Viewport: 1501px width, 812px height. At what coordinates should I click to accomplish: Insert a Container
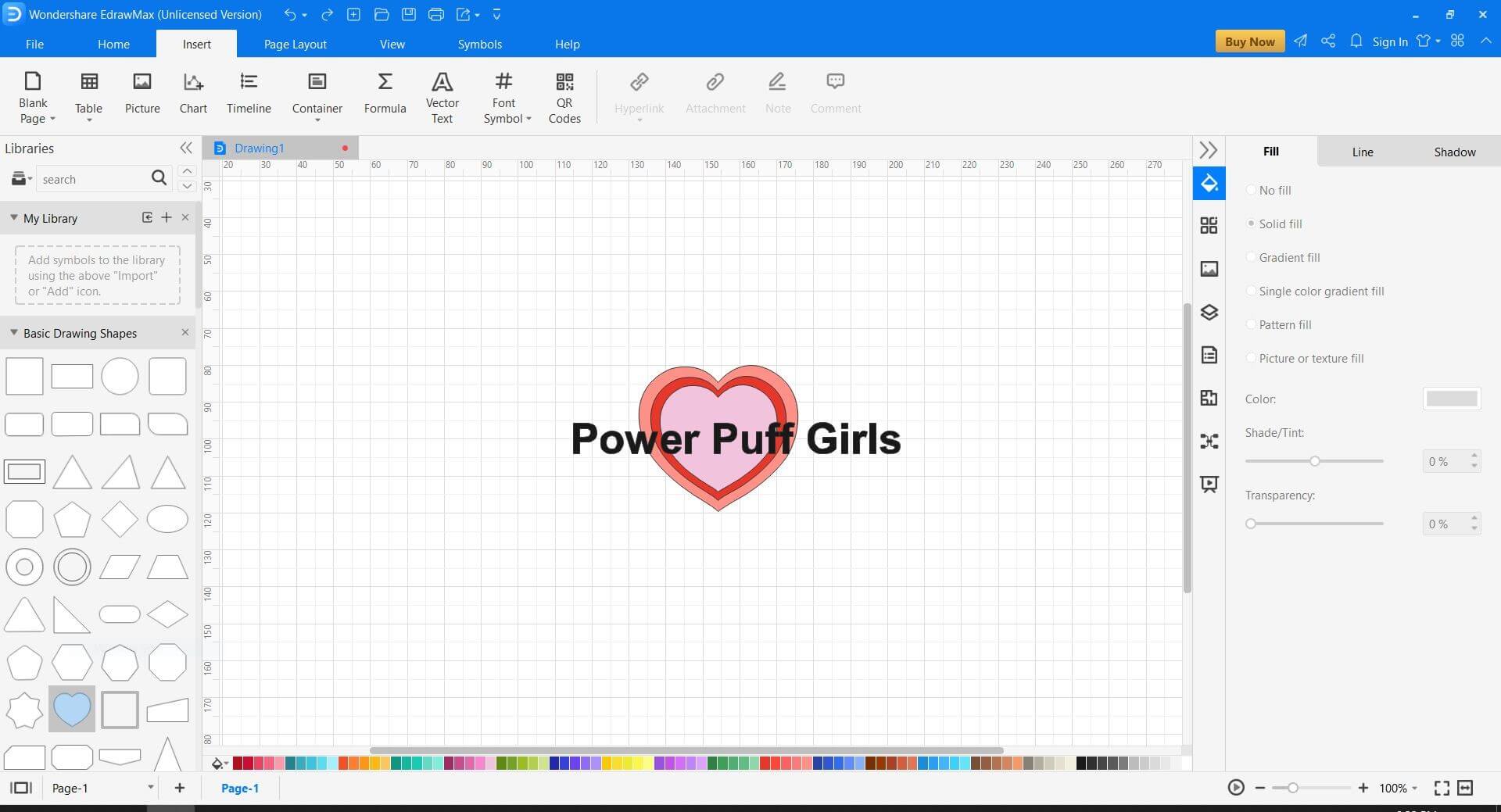(317, 97)
